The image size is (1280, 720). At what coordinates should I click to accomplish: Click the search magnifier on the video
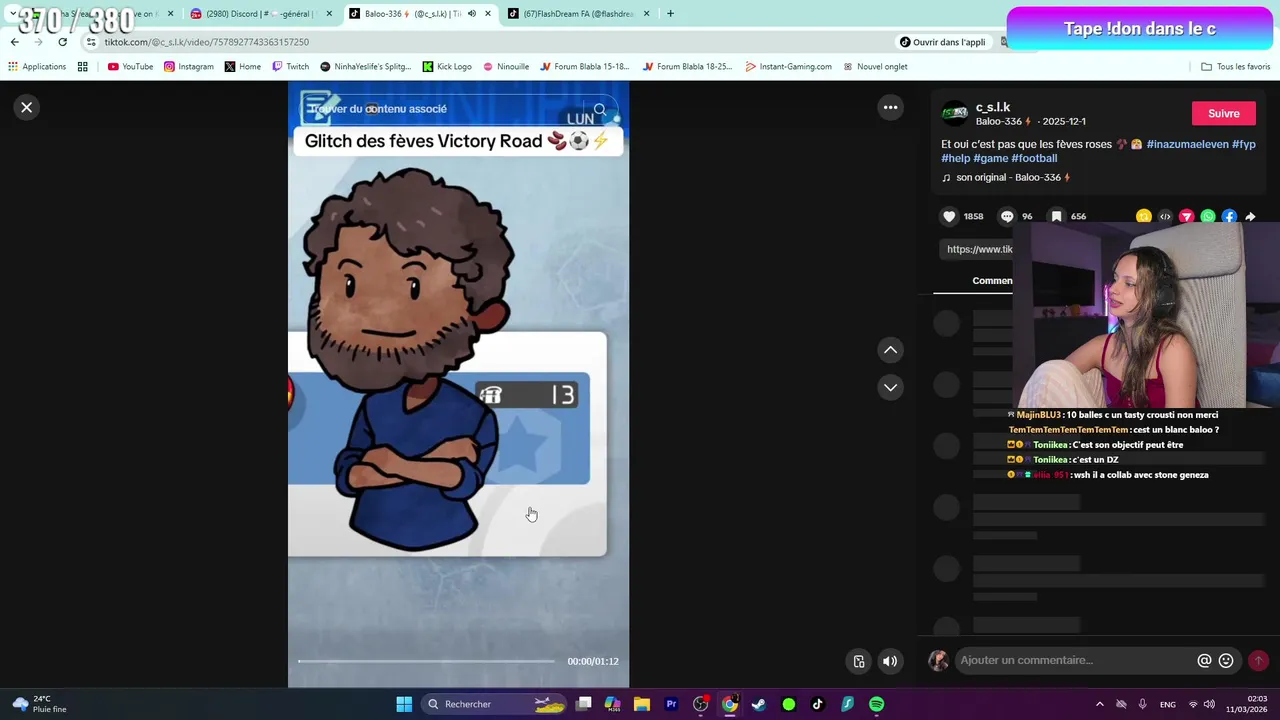coord(599,110)
